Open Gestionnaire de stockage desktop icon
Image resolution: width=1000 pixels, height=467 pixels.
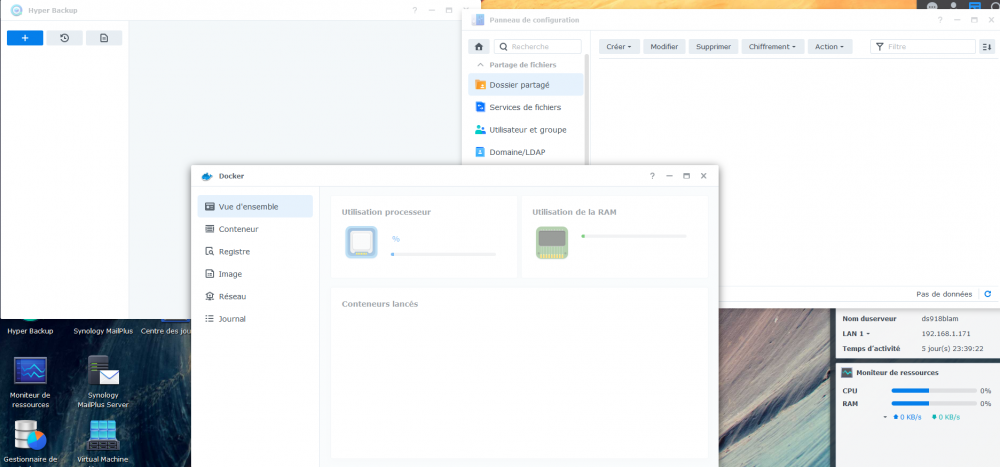(x=30, y=436)
